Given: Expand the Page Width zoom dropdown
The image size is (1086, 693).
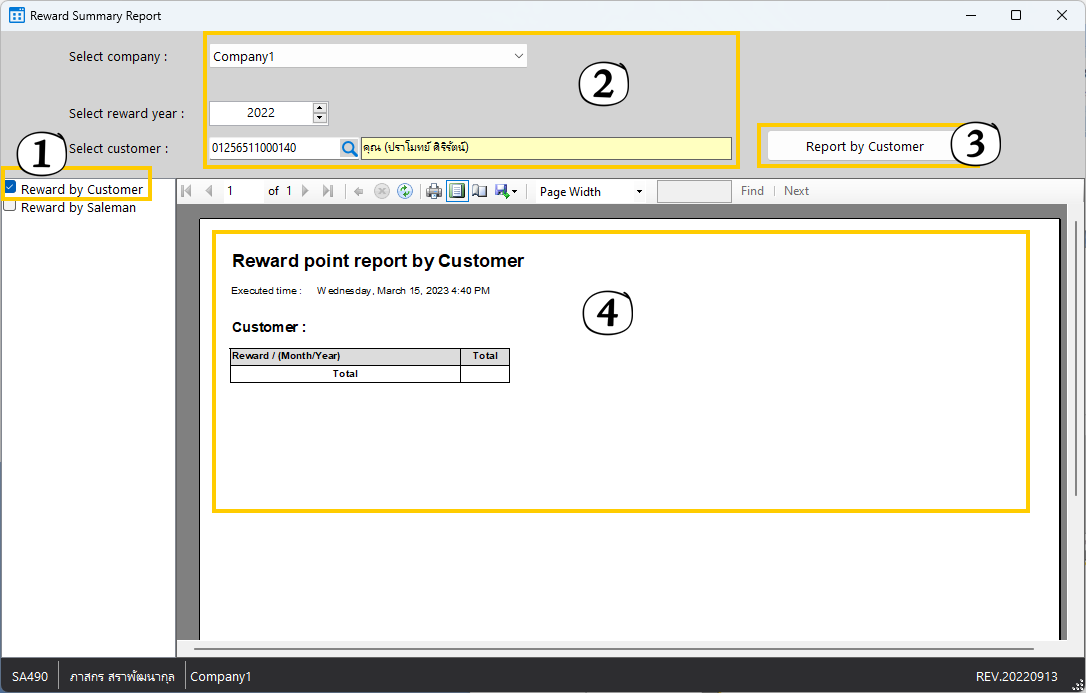Looking at the screenshot, I should click(x=639, y=192).
